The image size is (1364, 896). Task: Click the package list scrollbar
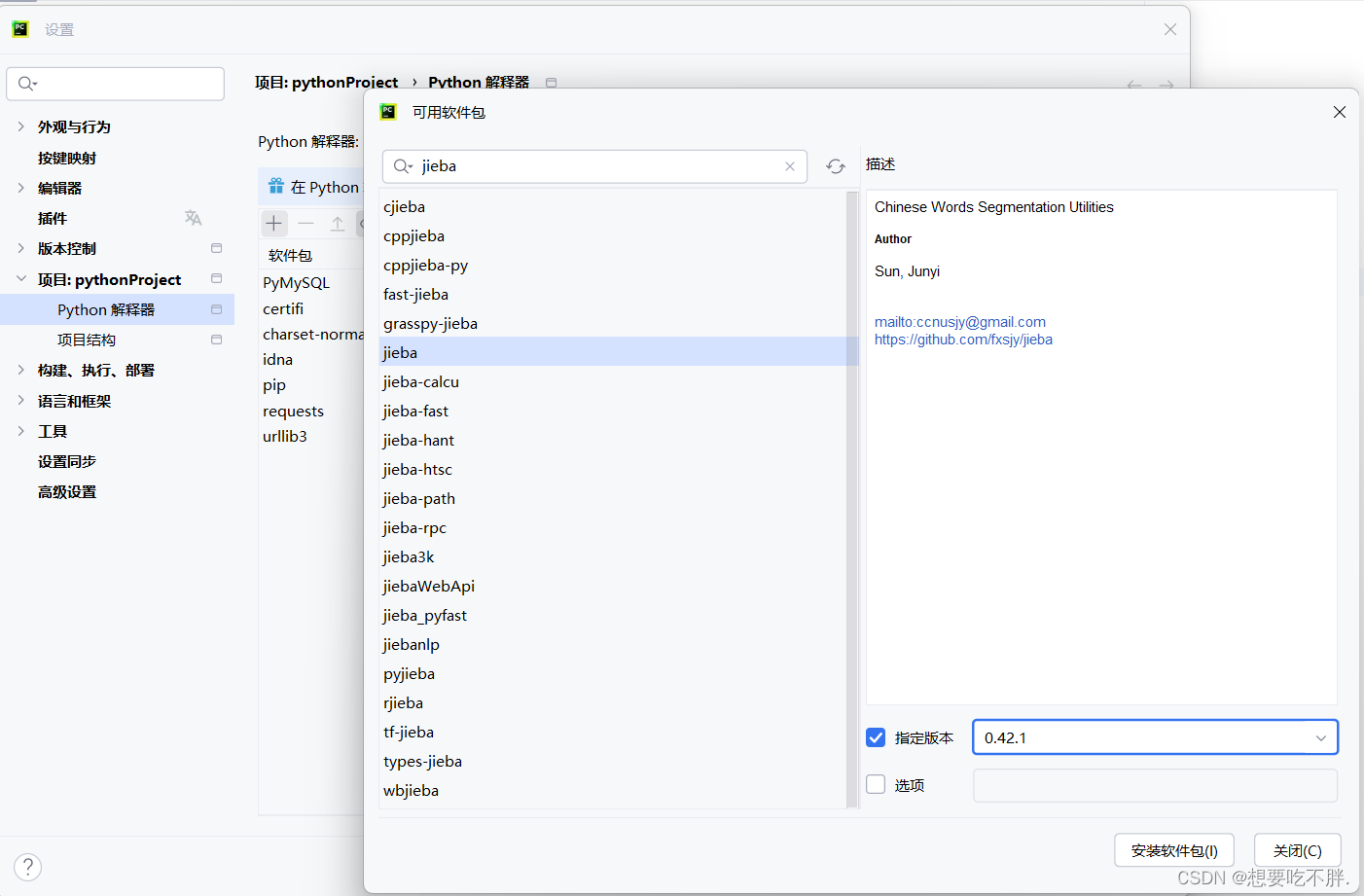[x=852, y=499]
